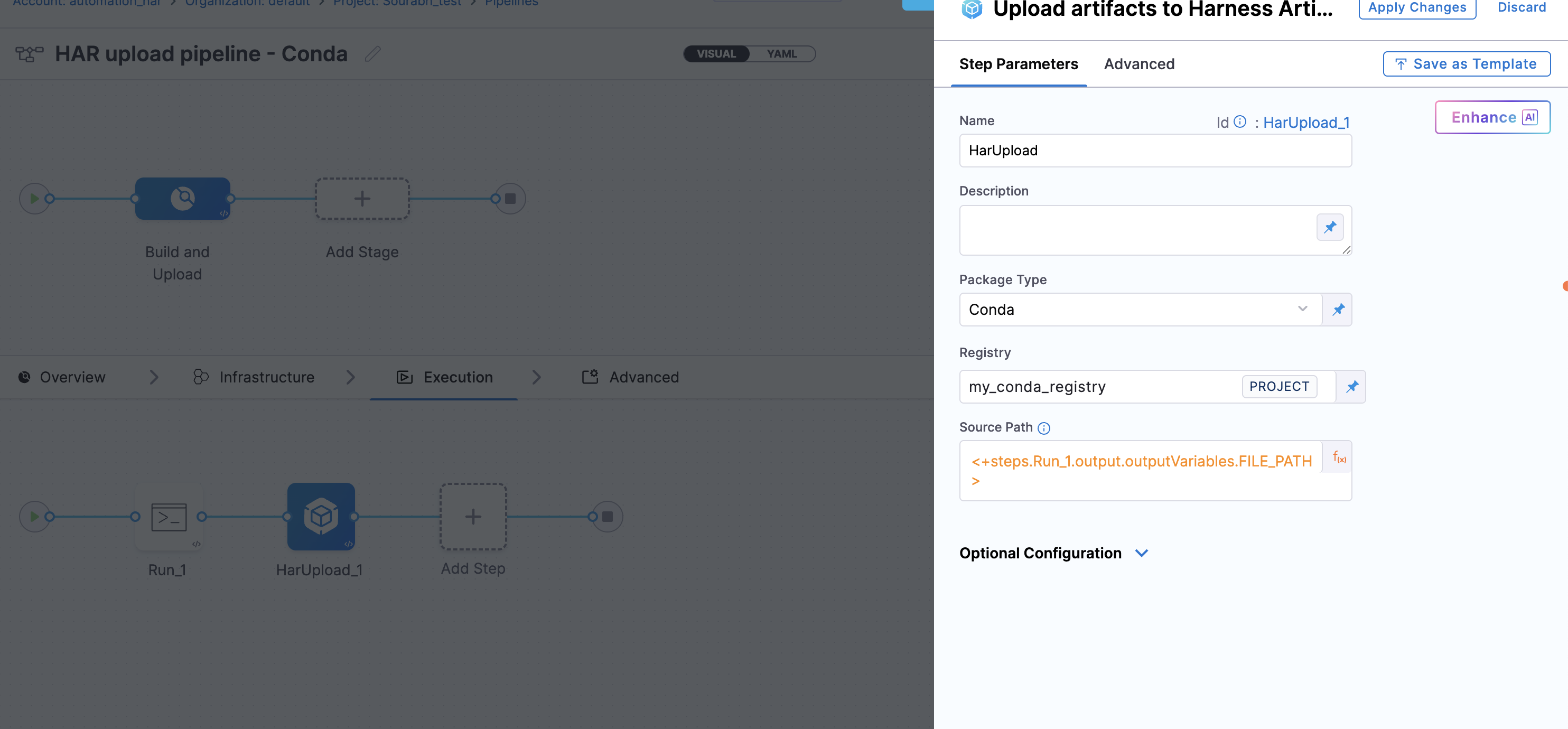Click the Add Stage plus icon
Image resolution: width=1568 pixels, height=729 pixels.
361,199
